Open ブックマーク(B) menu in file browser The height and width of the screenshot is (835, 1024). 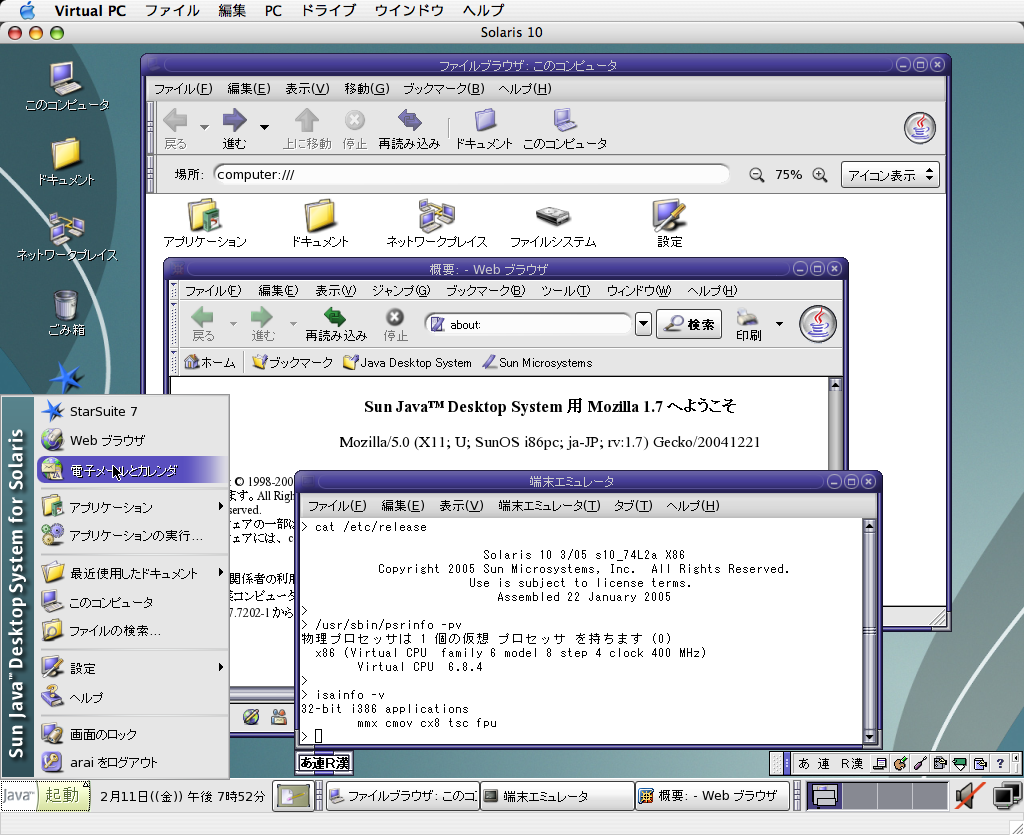pyautogui.click(x=443, y=89)
